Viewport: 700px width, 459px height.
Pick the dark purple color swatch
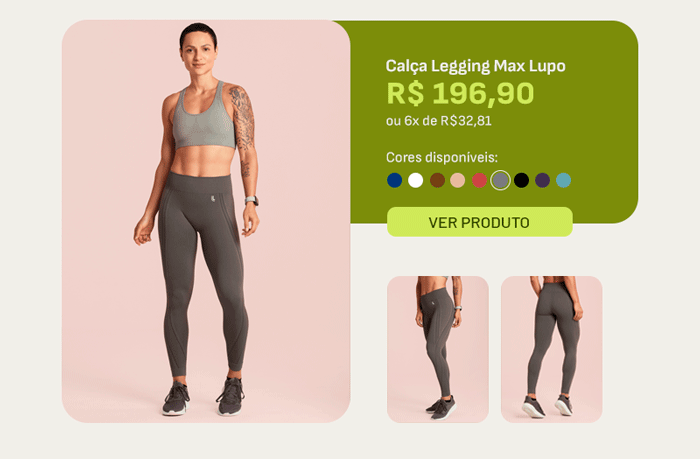click(542, 180)
